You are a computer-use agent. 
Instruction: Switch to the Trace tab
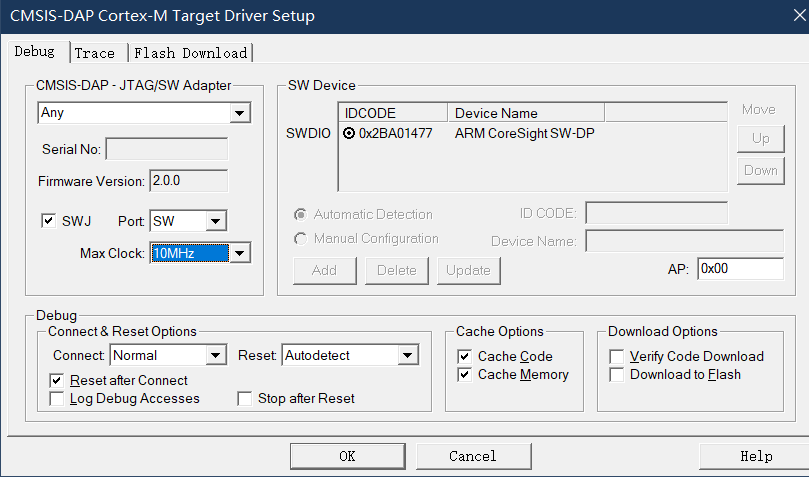[x=95, y=53]
